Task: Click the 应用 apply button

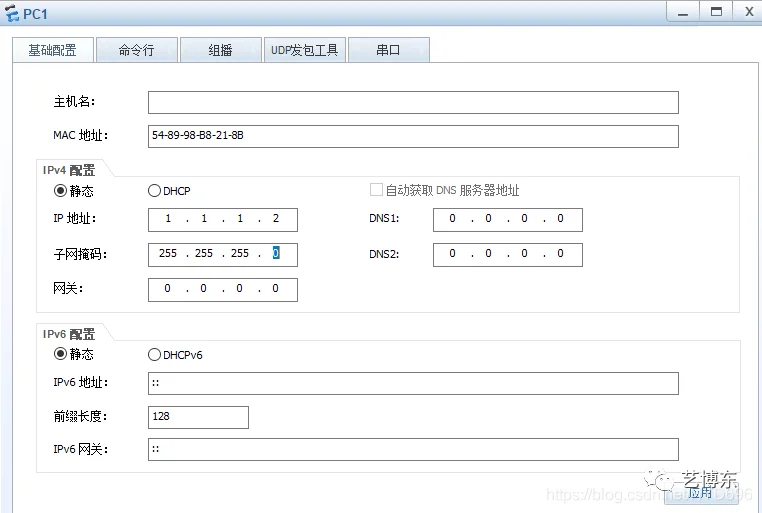Action: tap(701, 493)
